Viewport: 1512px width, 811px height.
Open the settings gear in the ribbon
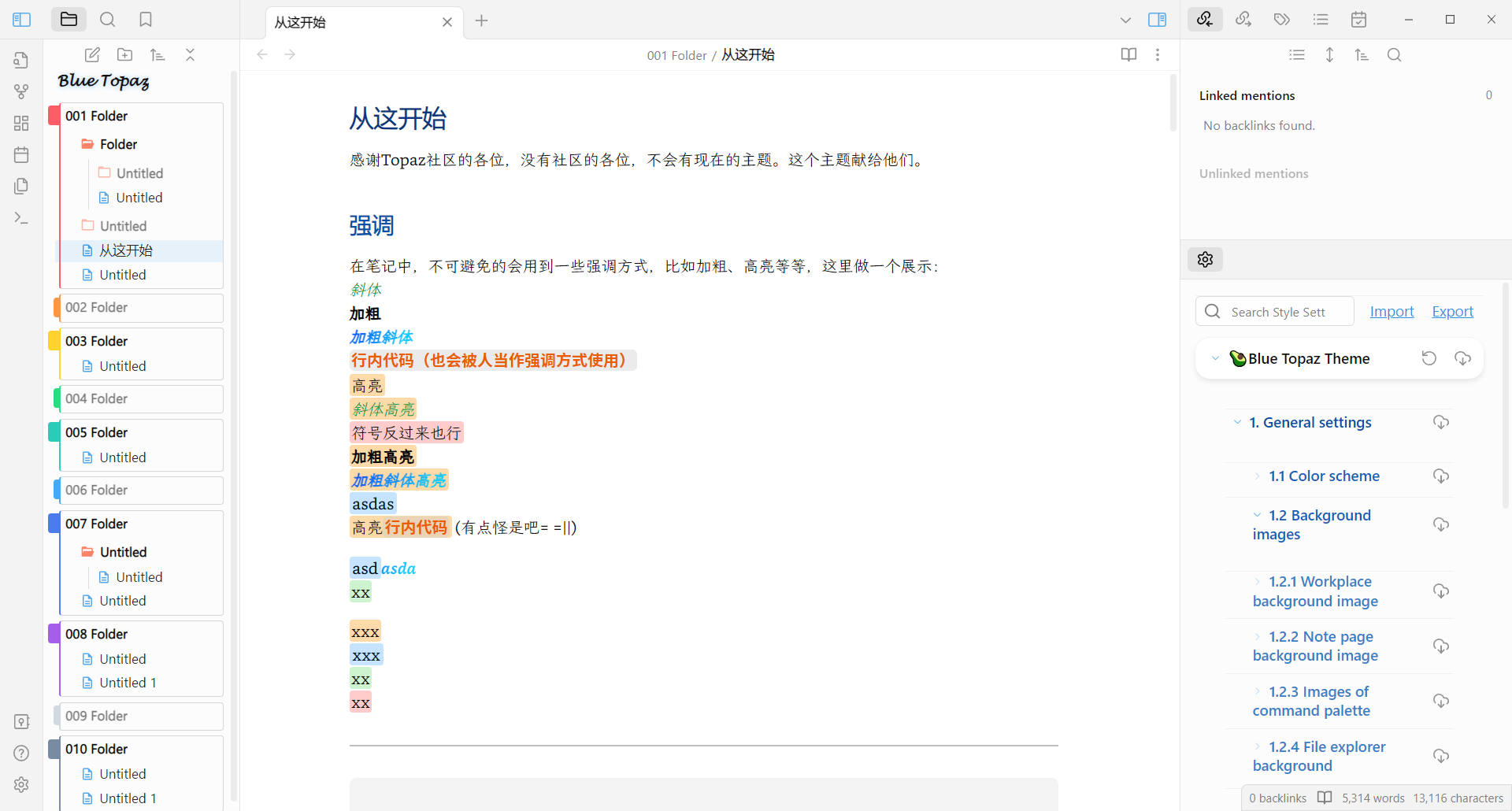point(21,784)
